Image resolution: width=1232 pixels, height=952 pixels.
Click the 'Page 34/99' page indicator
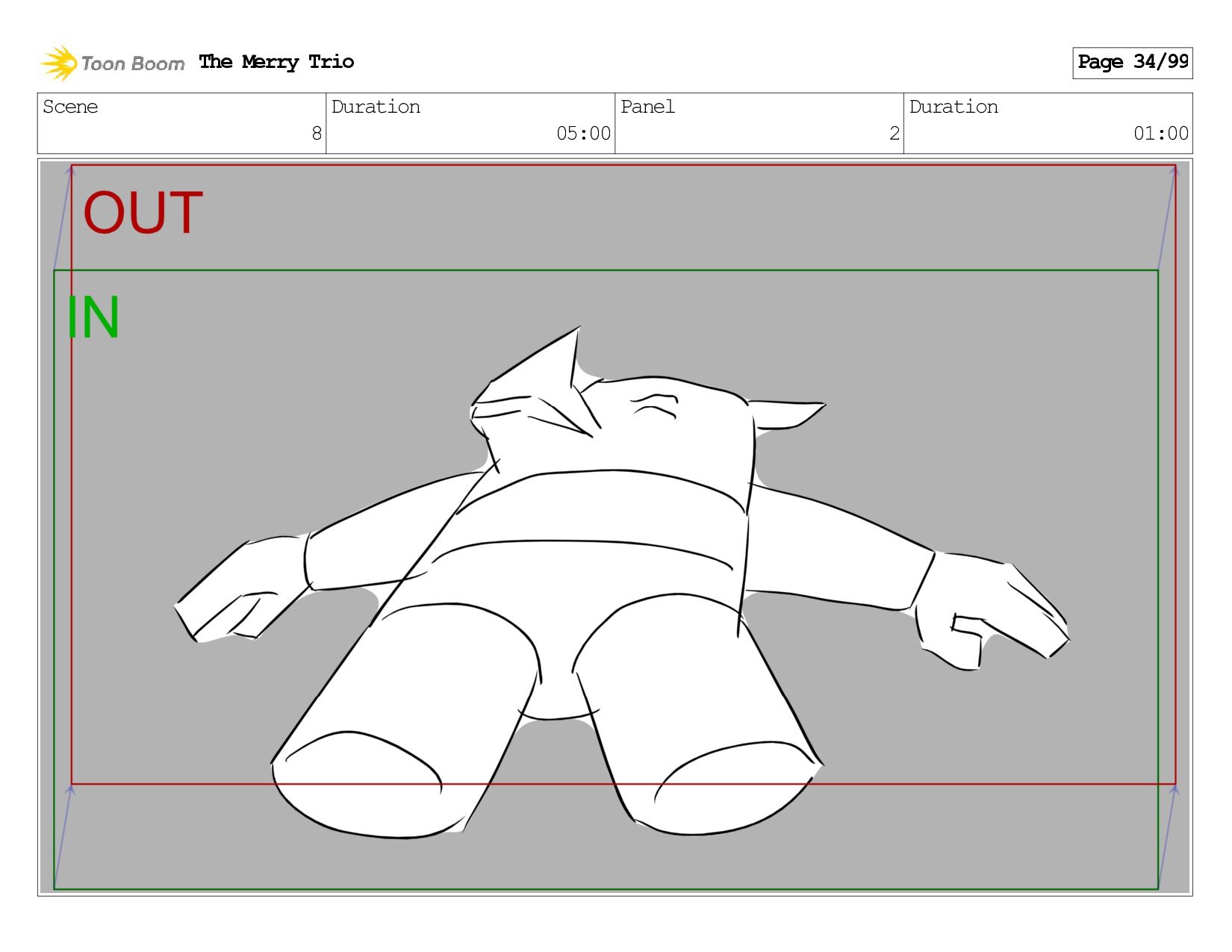coord(1133,63)
